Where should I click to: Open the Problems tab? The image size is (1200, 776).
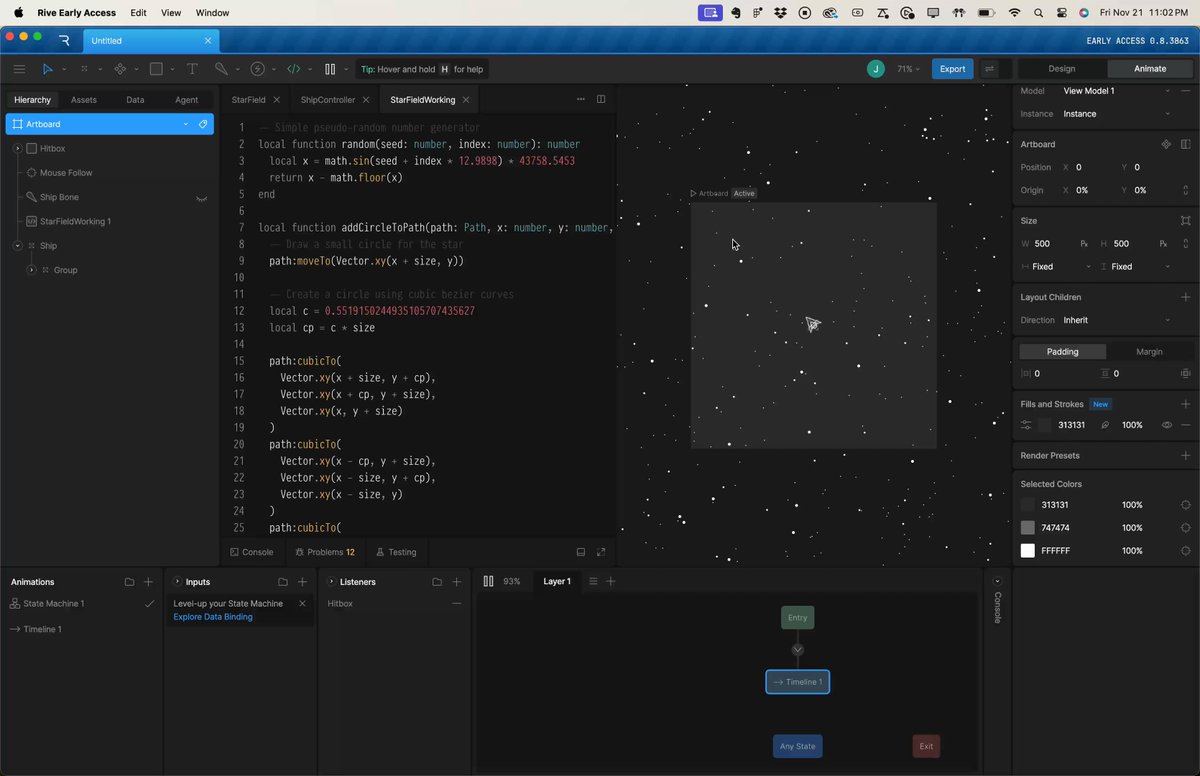325,552
